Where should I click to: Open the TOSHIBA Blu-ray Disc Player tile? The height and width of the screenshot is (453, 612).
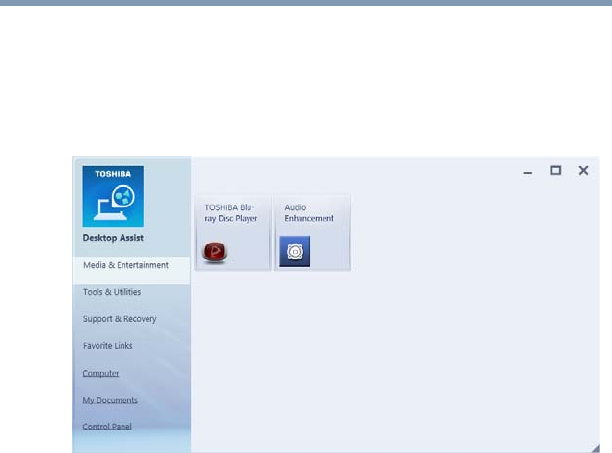click(x=233, y=233)
